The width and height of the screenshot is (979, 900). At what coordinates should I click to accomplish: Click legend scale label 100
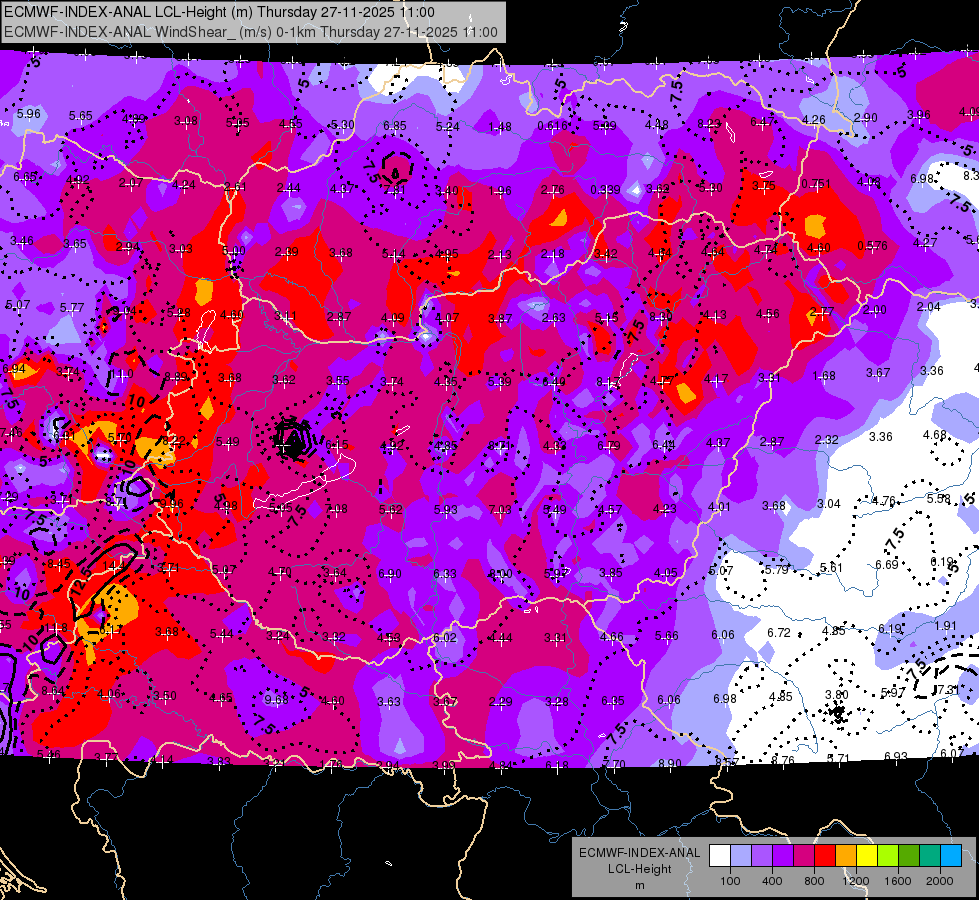point(730,881)
